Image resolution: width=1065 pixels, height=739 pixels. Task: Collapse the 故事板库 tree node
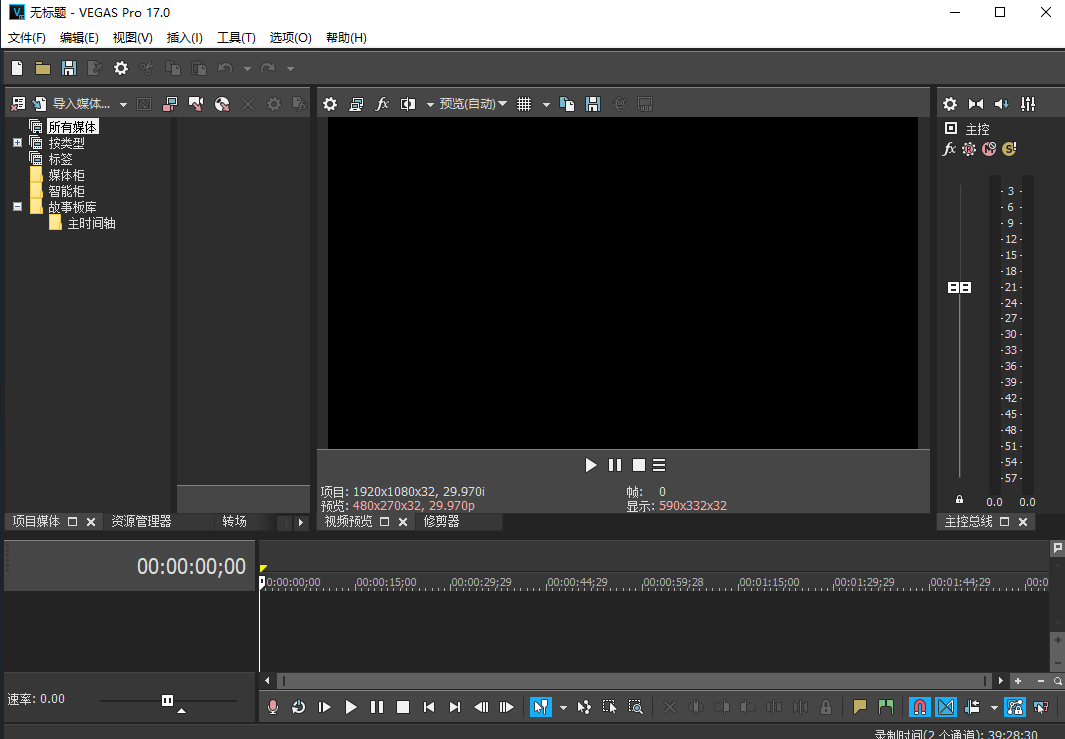[18, 206]
